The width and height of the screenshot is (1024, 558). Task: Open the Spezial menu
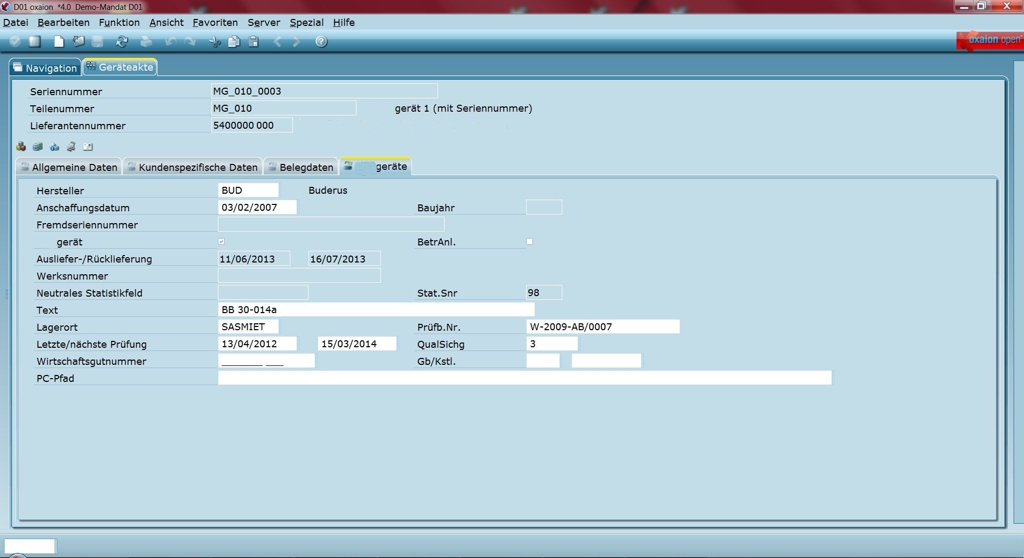(306, 22)
